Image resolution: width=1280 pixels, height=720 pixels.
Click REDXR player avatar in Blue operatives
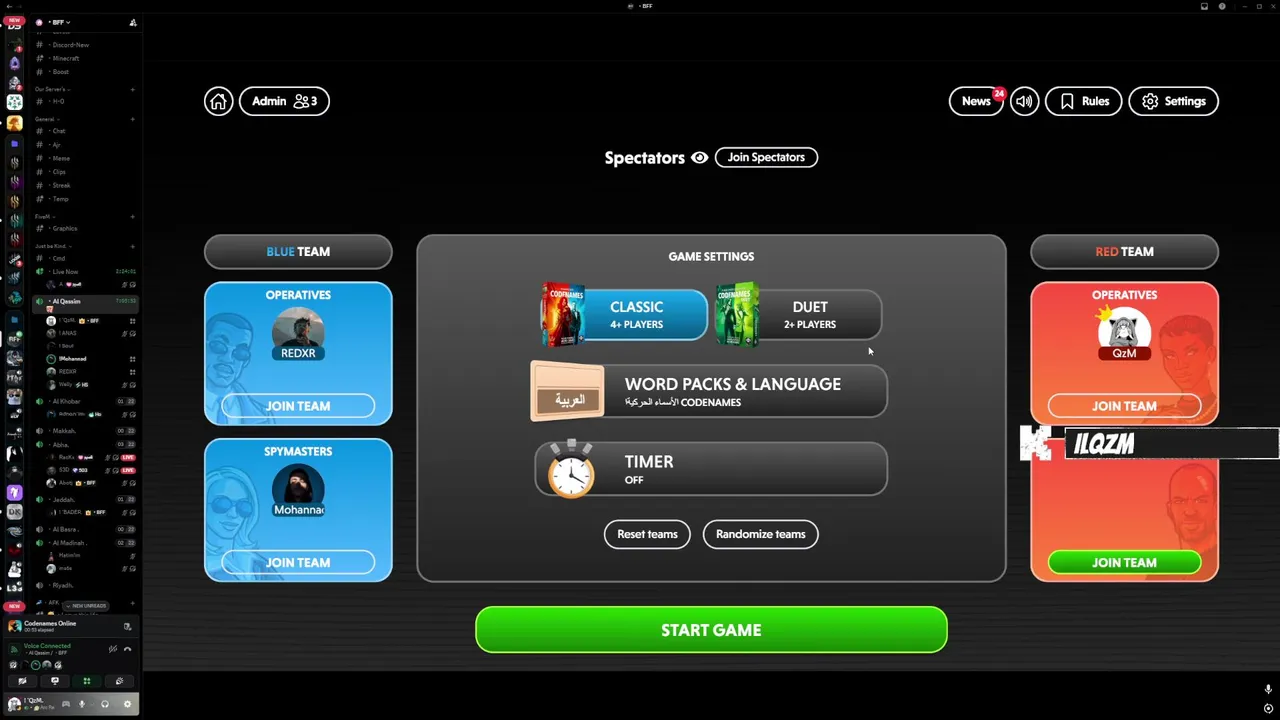298,331
